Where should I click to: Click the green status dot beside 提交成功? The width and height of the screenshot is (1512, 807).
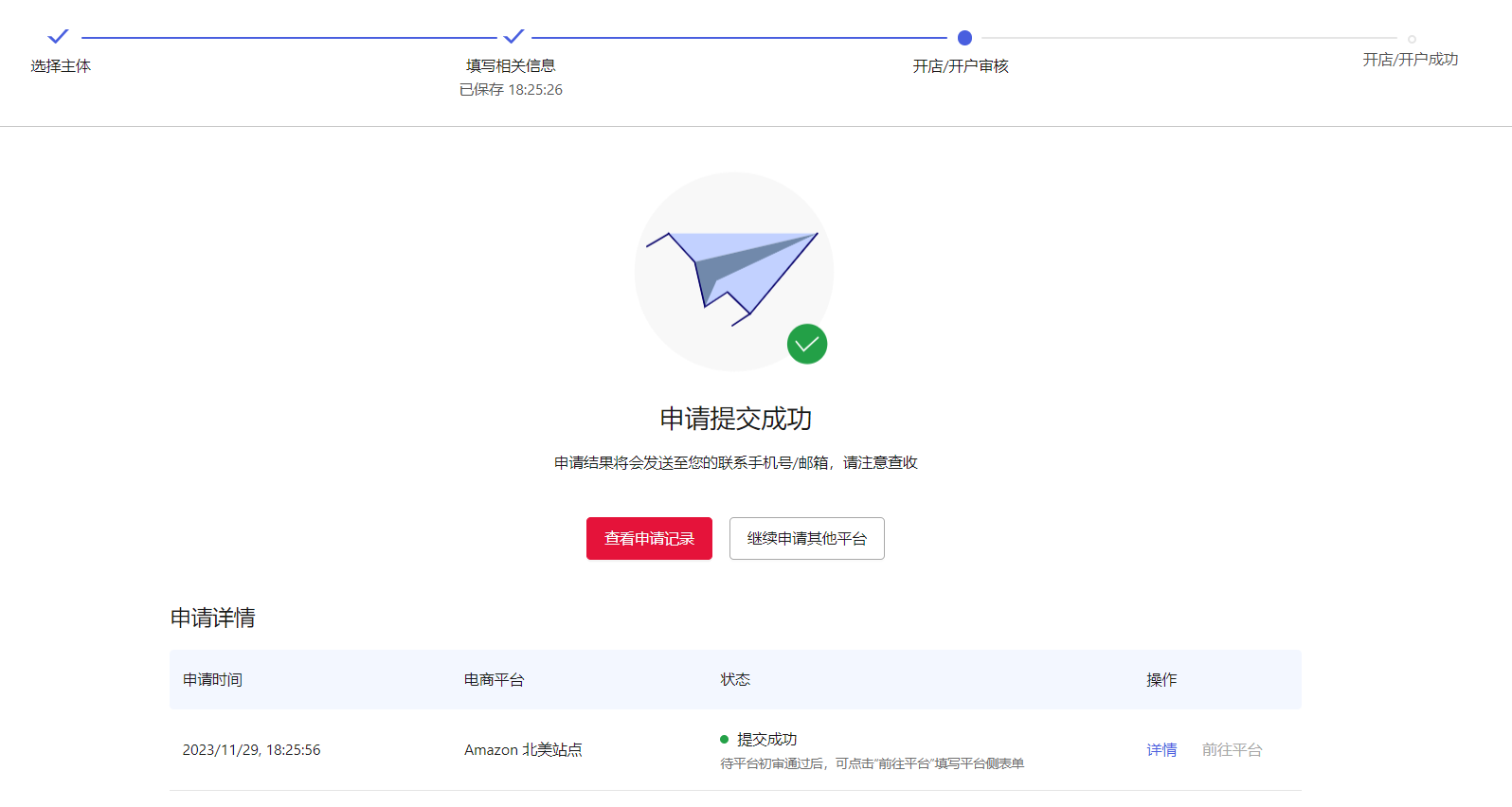[725, 740]
